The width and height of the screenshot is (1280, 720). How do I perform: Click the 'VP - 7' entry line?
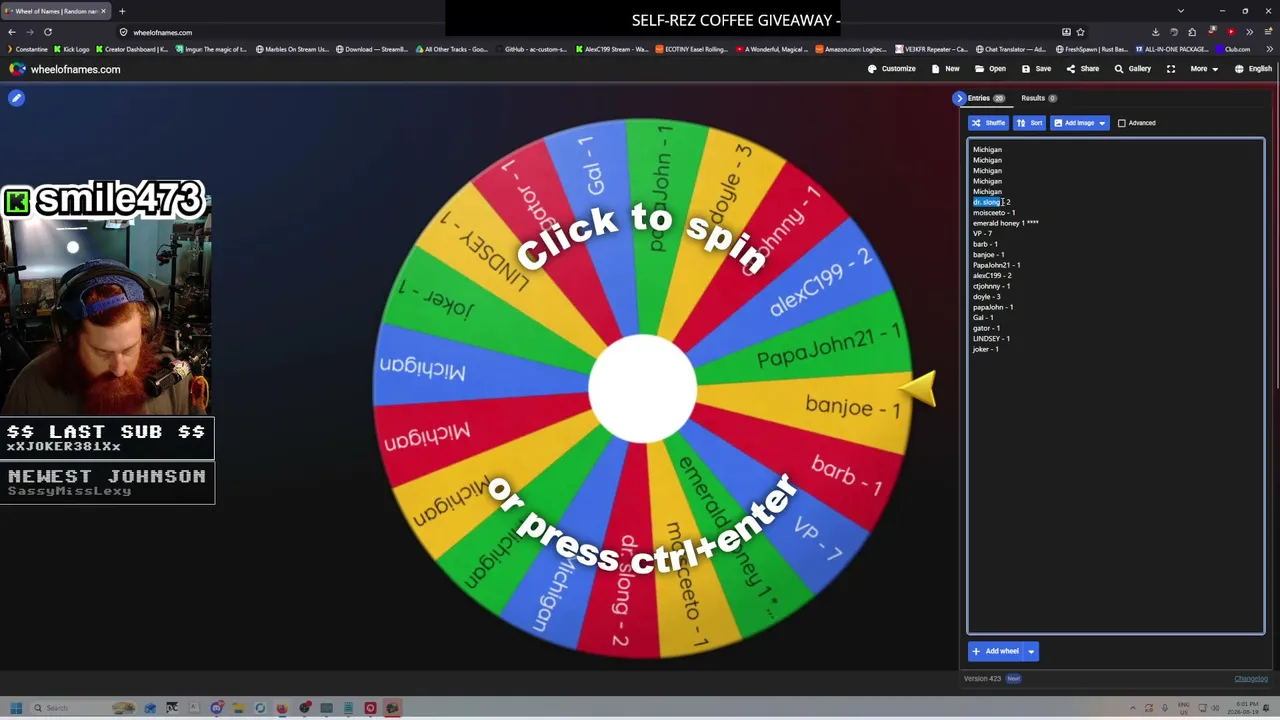(x=982, y=234)
